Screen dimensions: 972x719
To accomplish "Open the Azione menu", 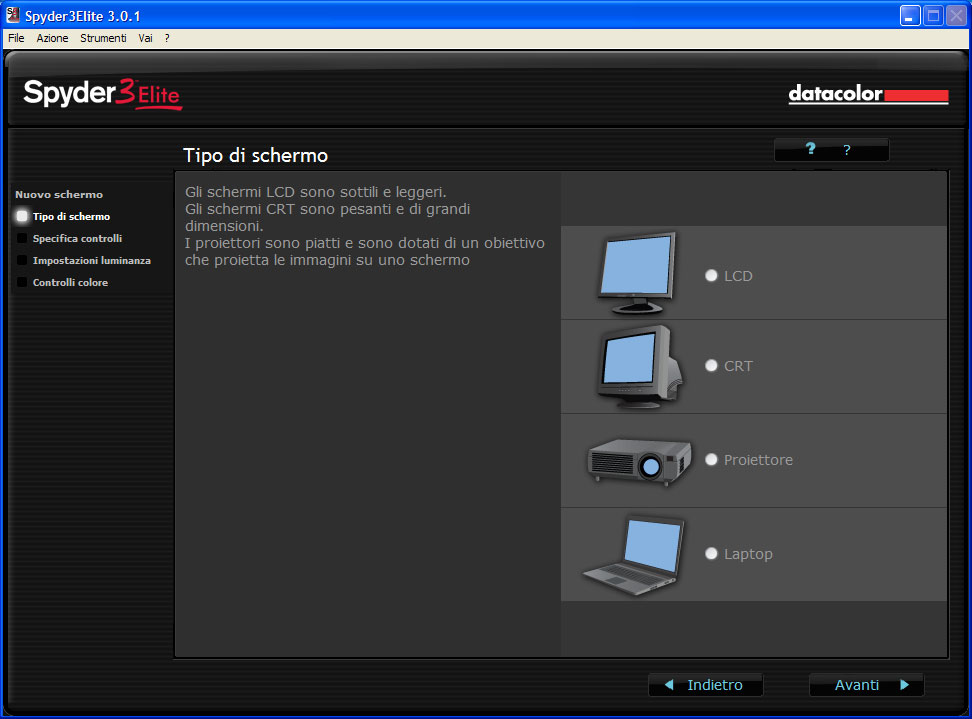I will point(52,38).
